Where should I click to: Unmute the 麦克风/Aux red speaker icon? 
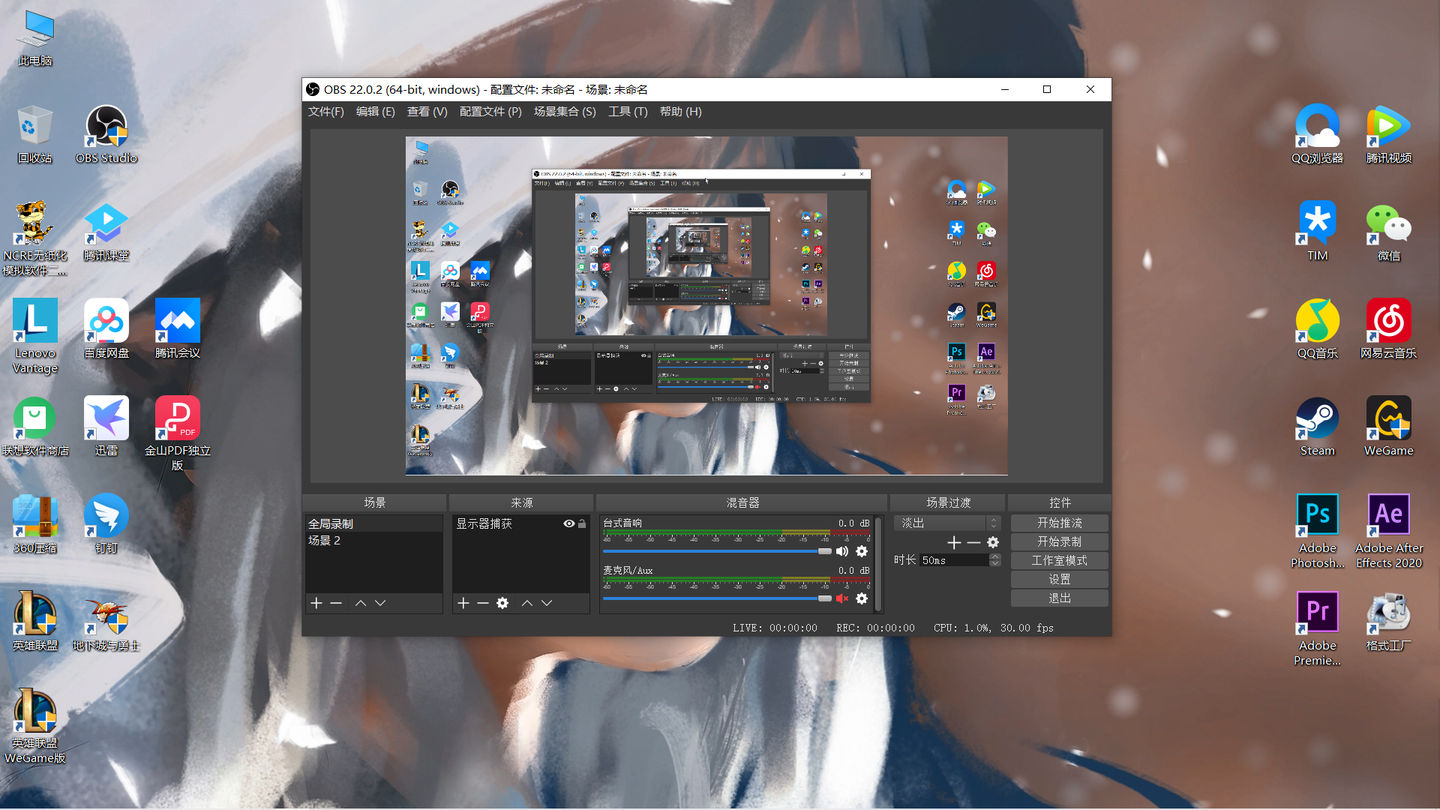click(841, 598)
